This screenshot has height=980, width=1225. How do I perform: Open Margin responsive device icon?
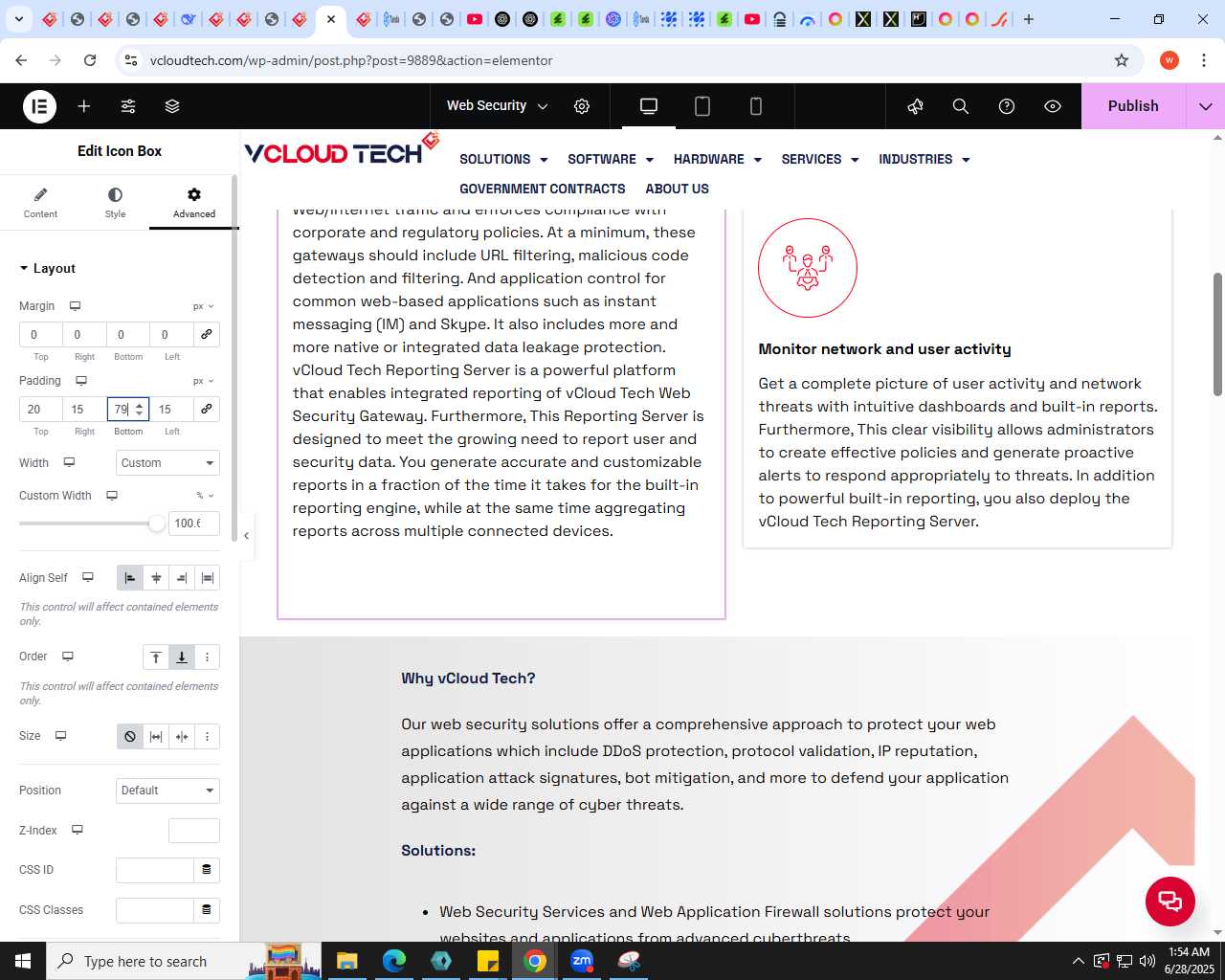tap(75, 306)
